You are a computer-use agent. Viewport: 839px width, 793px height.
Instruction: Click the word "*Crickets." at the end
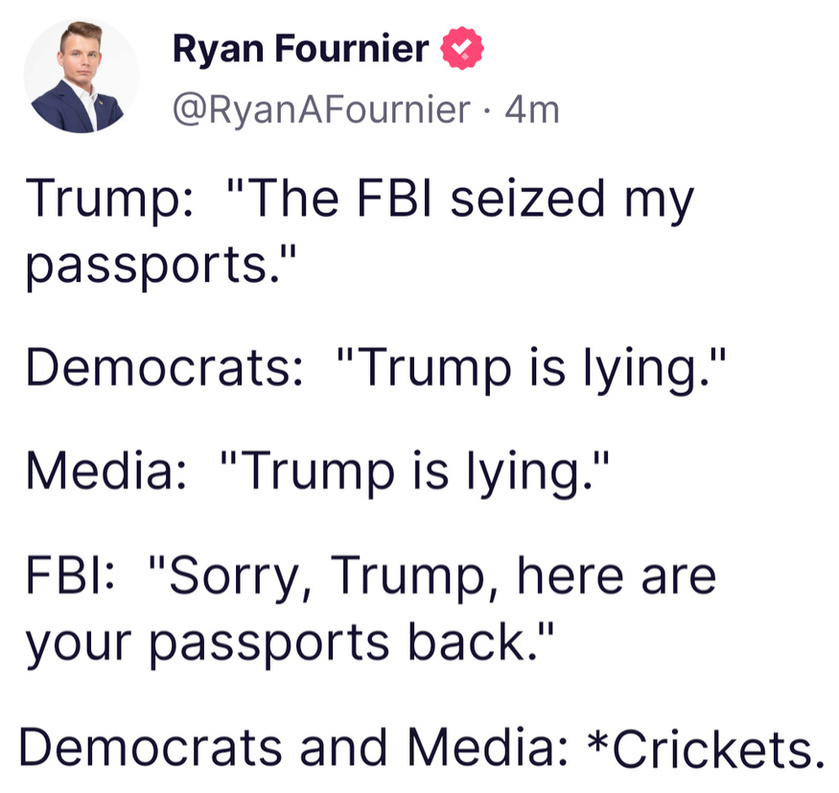pos(706,747)
